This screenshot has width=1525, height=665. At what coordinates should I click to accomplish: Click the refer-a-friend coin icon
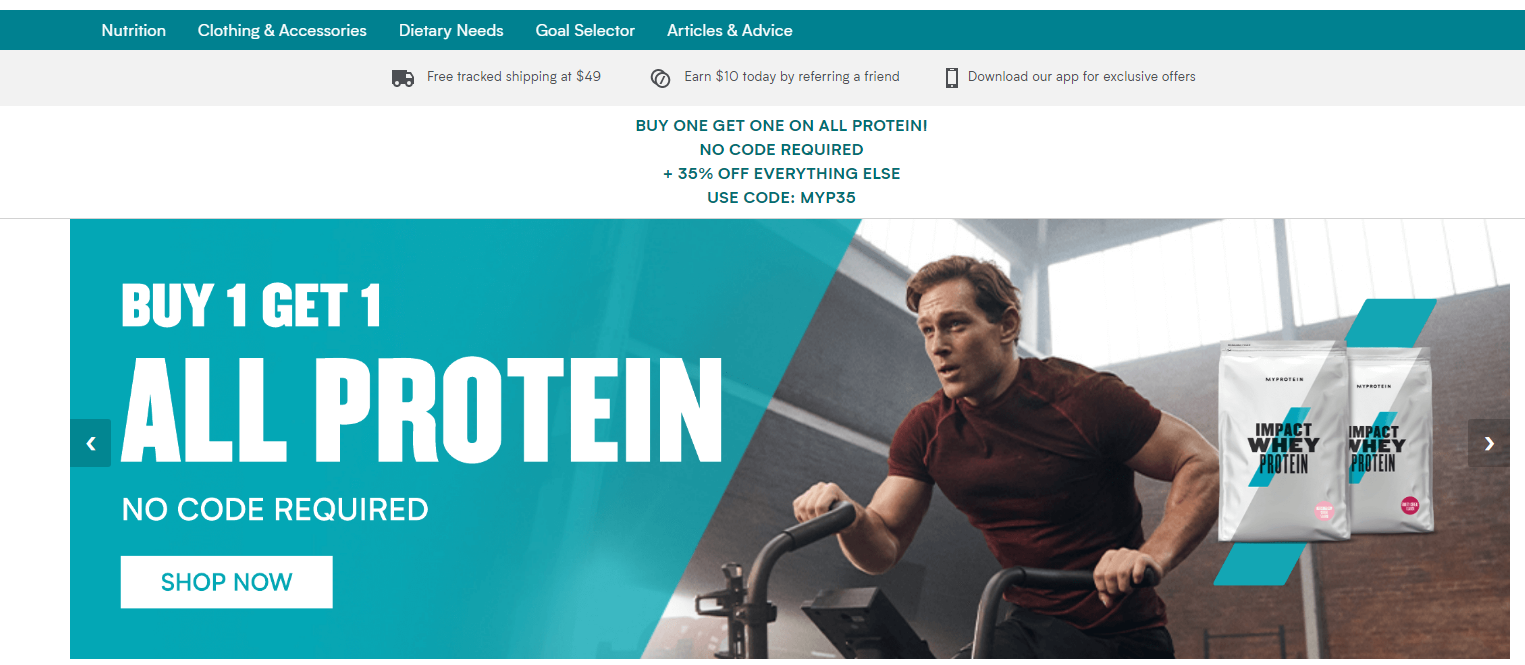point(660,78)
